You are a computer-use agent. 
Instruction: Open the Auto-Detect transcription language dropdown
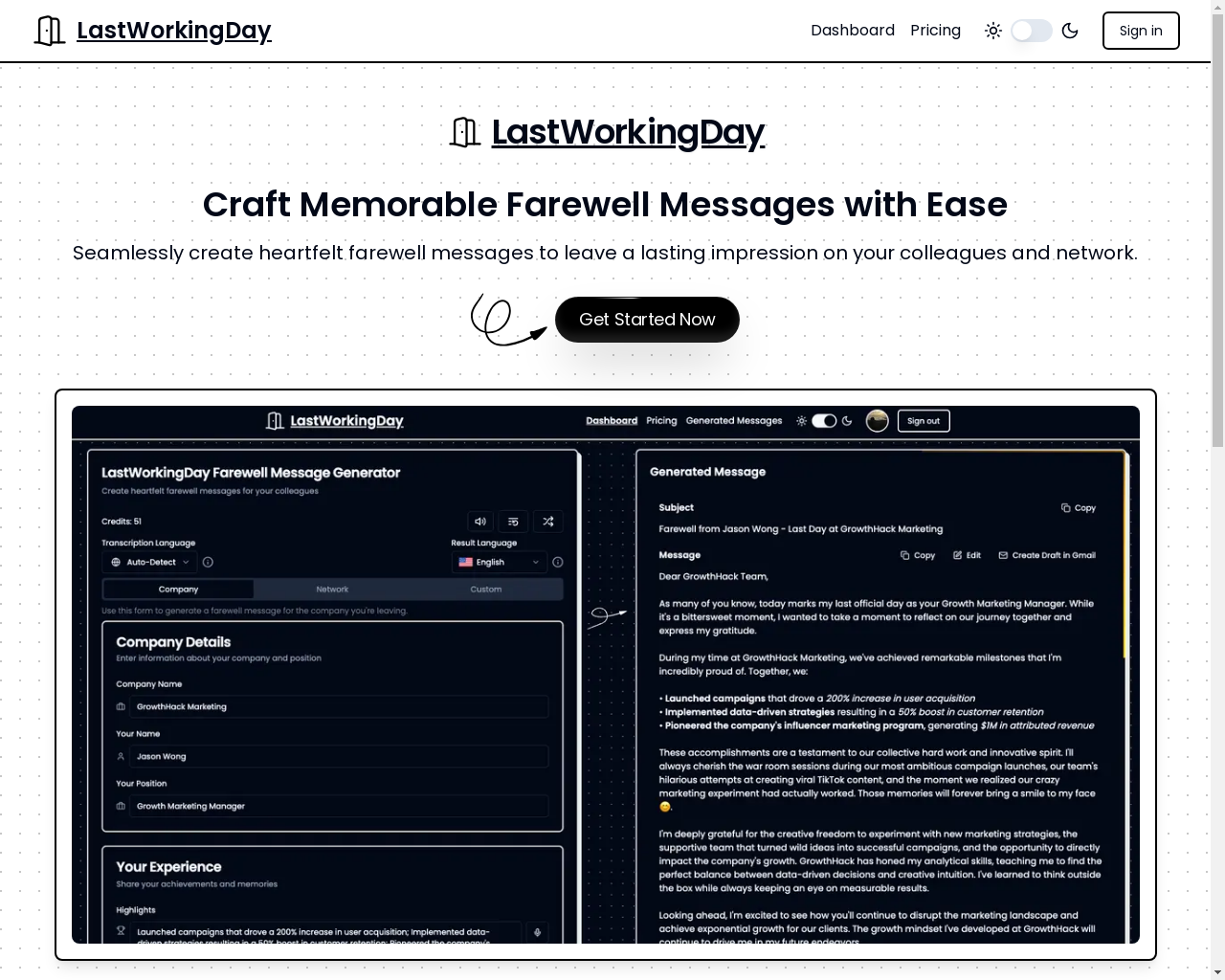(x=149, y=563)
